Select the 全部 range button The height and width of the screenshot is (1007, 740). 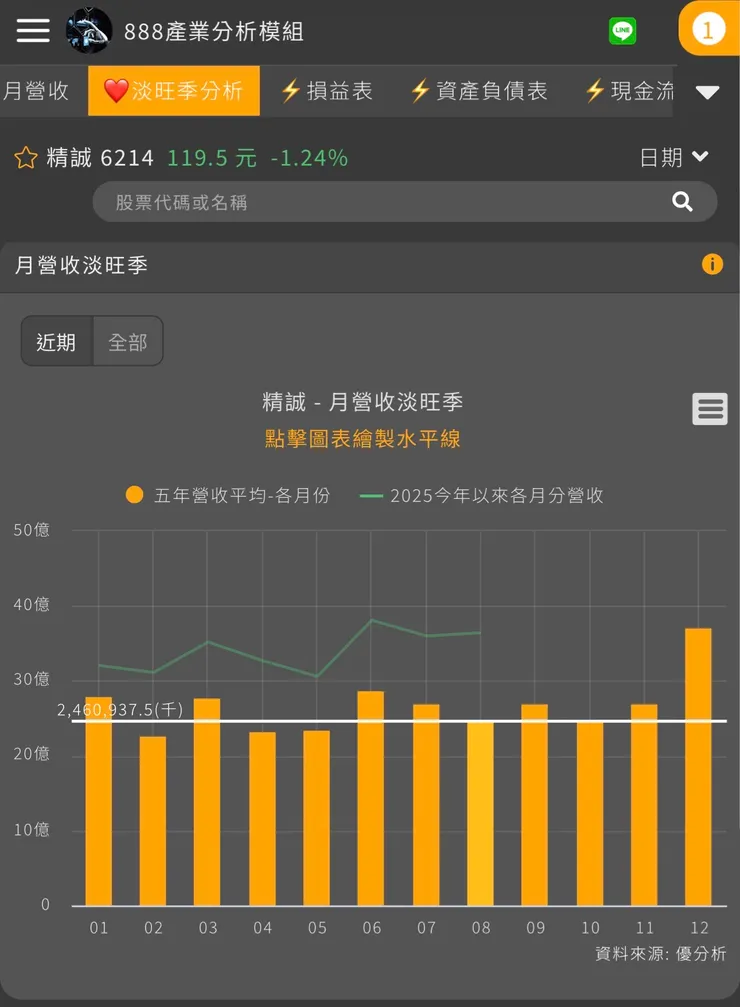128,342
